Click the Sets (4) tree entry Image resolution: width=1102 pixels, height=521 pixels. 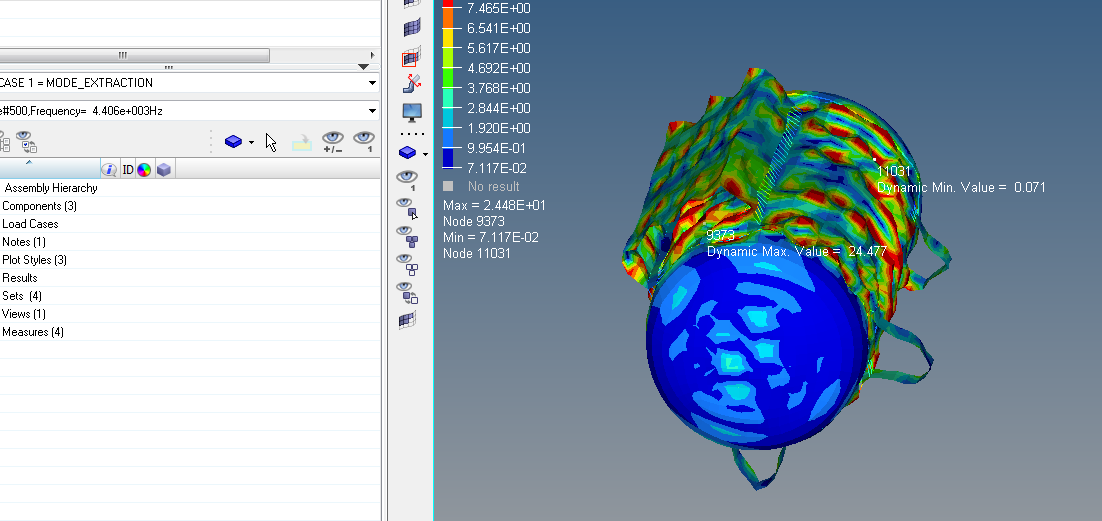22,296
